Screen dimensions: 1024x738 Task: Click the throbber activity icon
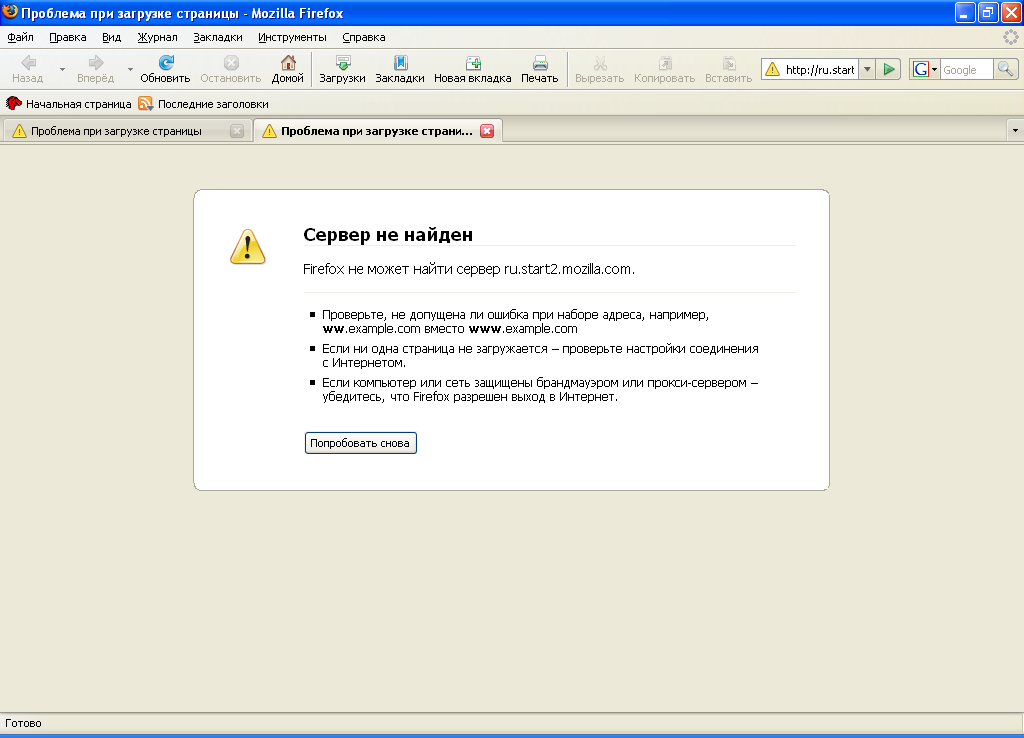tap(1010, 37)
